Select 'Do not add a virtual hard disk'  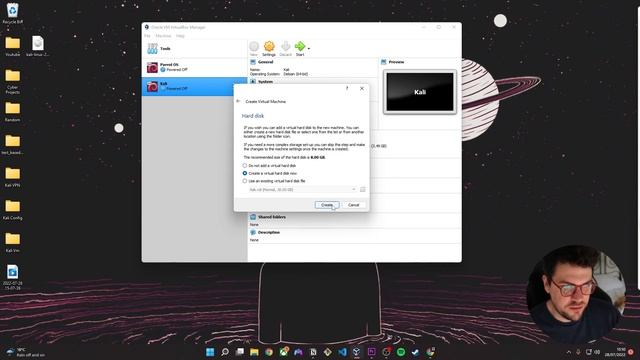tap(270, 166)
